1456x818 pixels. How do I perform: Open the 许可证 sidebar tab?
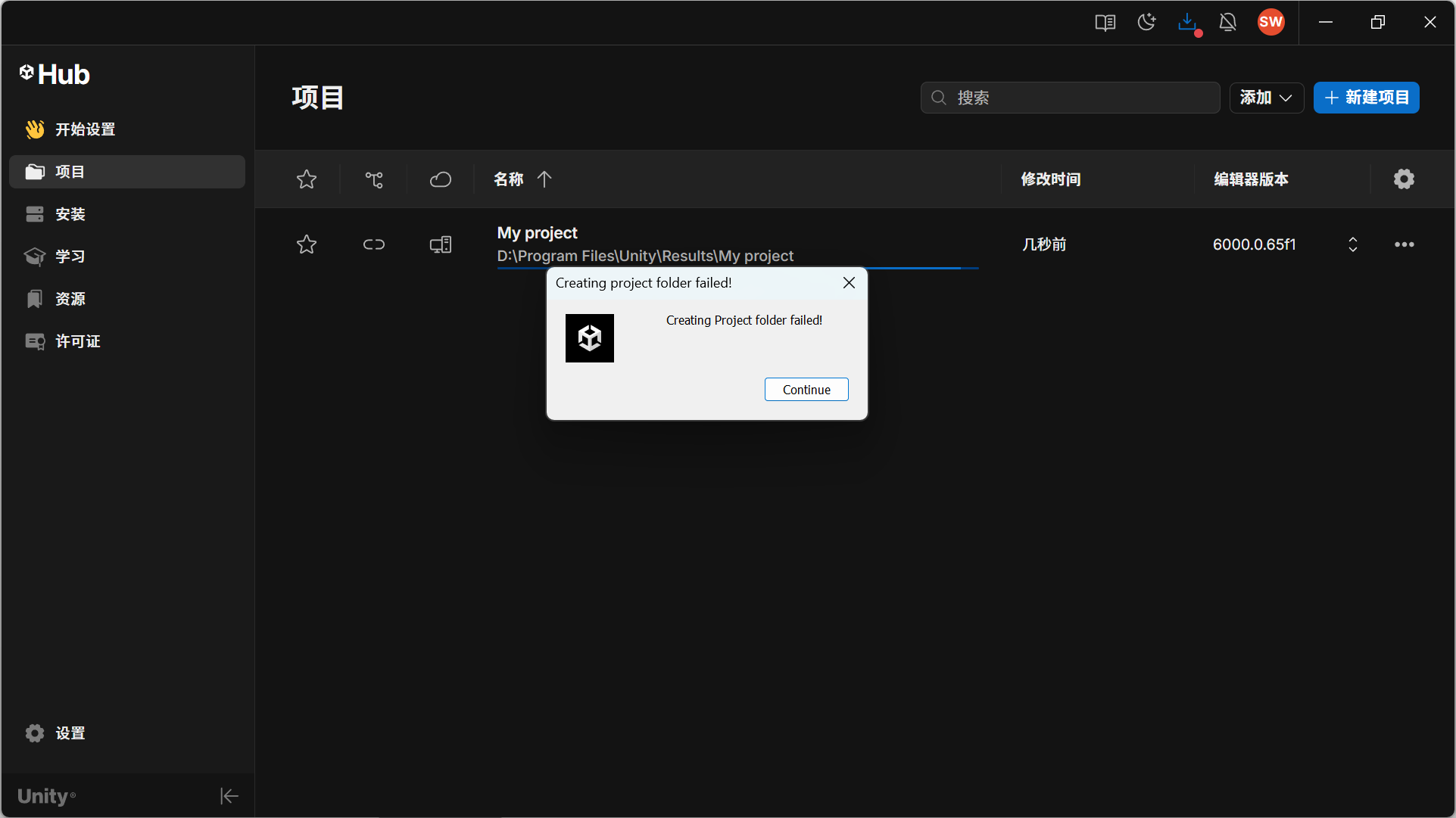tap(77, 341)
